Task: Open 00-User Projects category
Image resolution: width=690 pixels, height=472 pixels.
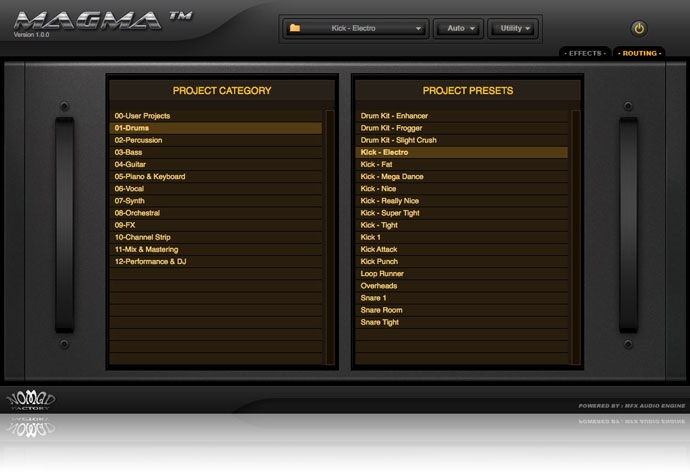Action: [142, 116]
